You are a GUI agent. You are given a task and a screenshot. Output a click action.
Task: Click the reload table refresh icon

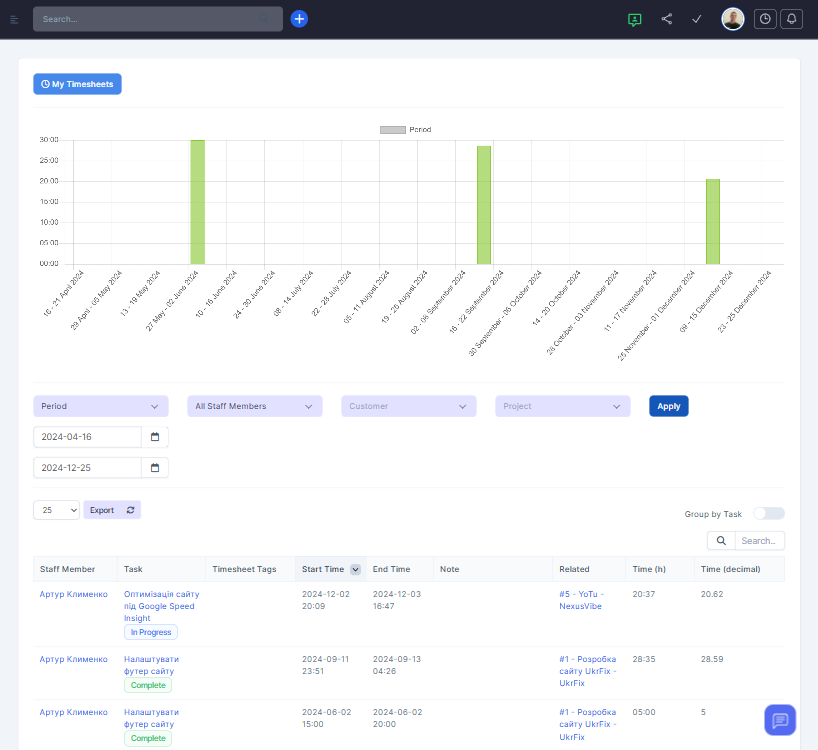coord(130,510)
